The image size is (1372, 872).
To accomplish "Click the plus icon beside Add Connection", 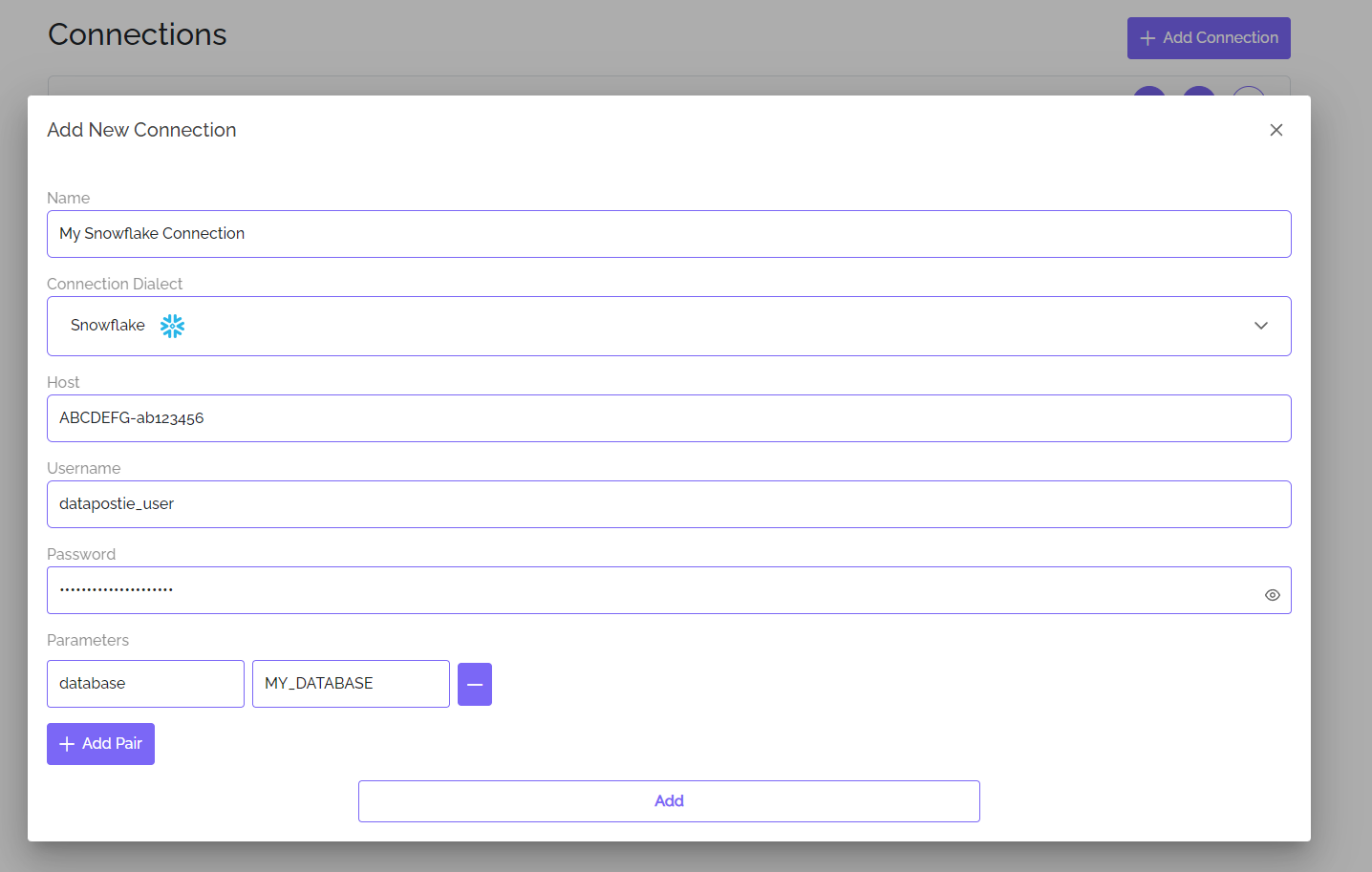I will [x=1147, y=38].
